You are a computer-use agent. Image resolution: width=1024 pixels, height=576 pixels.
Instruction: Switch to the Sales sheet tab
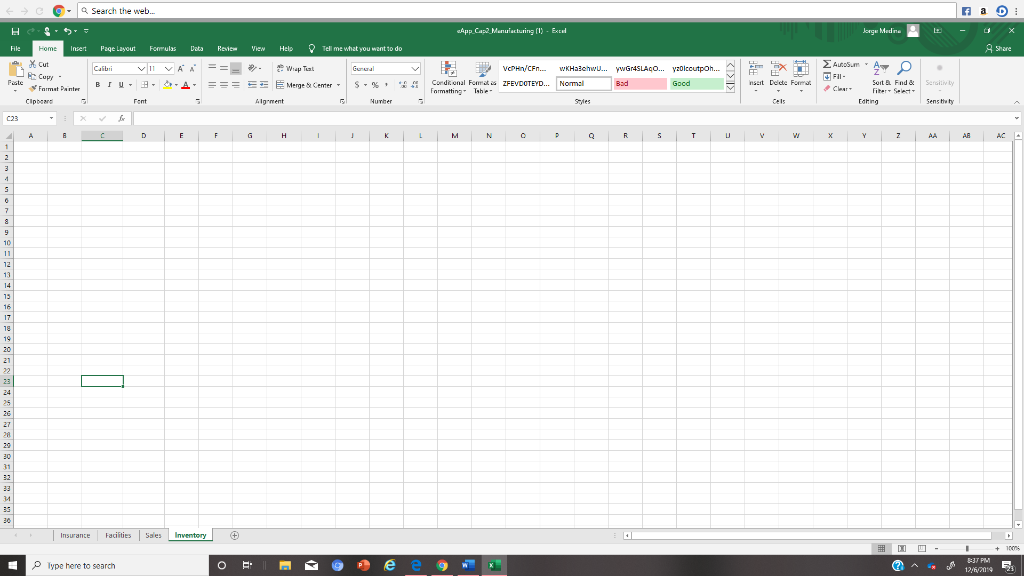[153, 534]
